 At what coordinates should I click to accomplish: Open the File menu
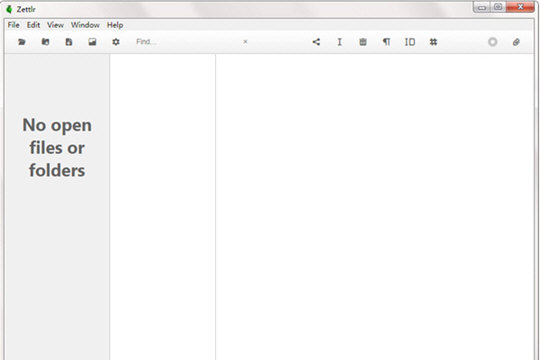[14, 25]
